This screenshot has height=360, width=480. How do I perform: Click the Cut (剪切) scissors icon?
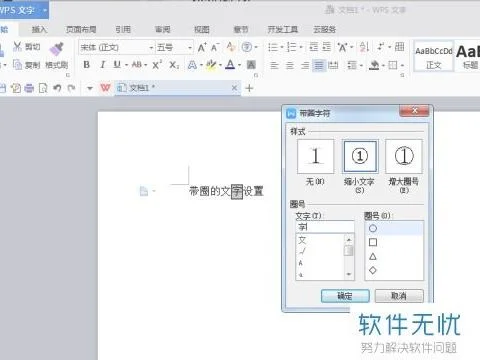[x=17, y=47]
